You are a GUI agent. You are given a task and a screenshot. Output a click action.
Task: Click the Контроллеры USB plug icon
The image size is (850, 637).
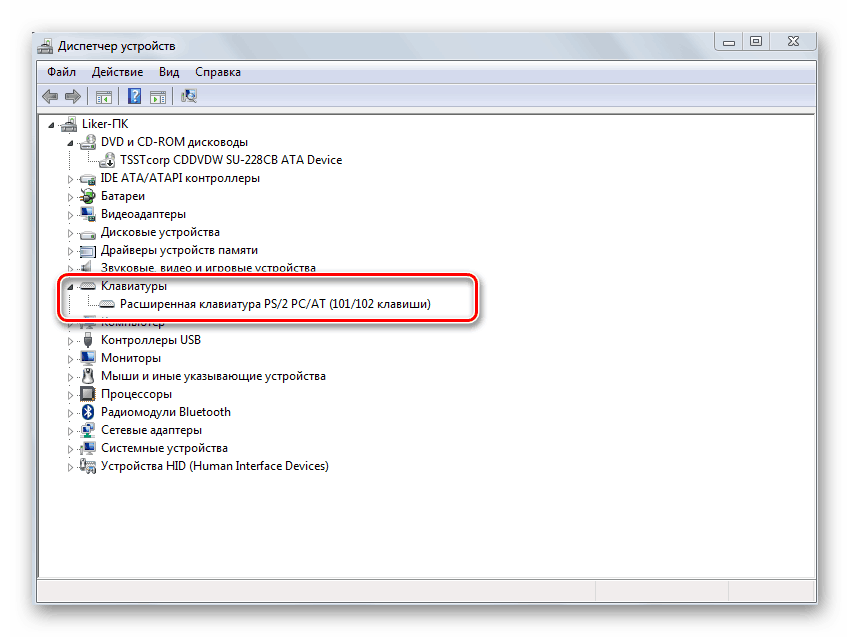pyautogui.click(x=88, y=340)
